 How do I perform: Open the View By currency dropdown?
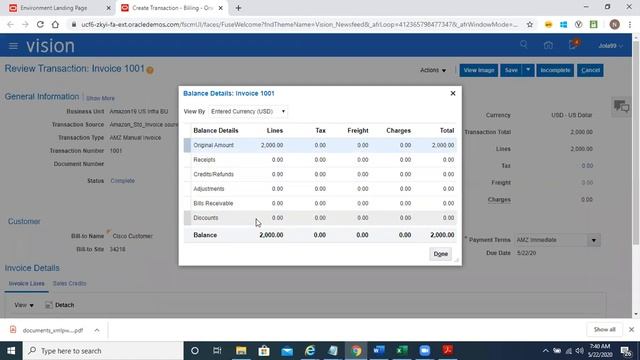(x=248, y=111)
